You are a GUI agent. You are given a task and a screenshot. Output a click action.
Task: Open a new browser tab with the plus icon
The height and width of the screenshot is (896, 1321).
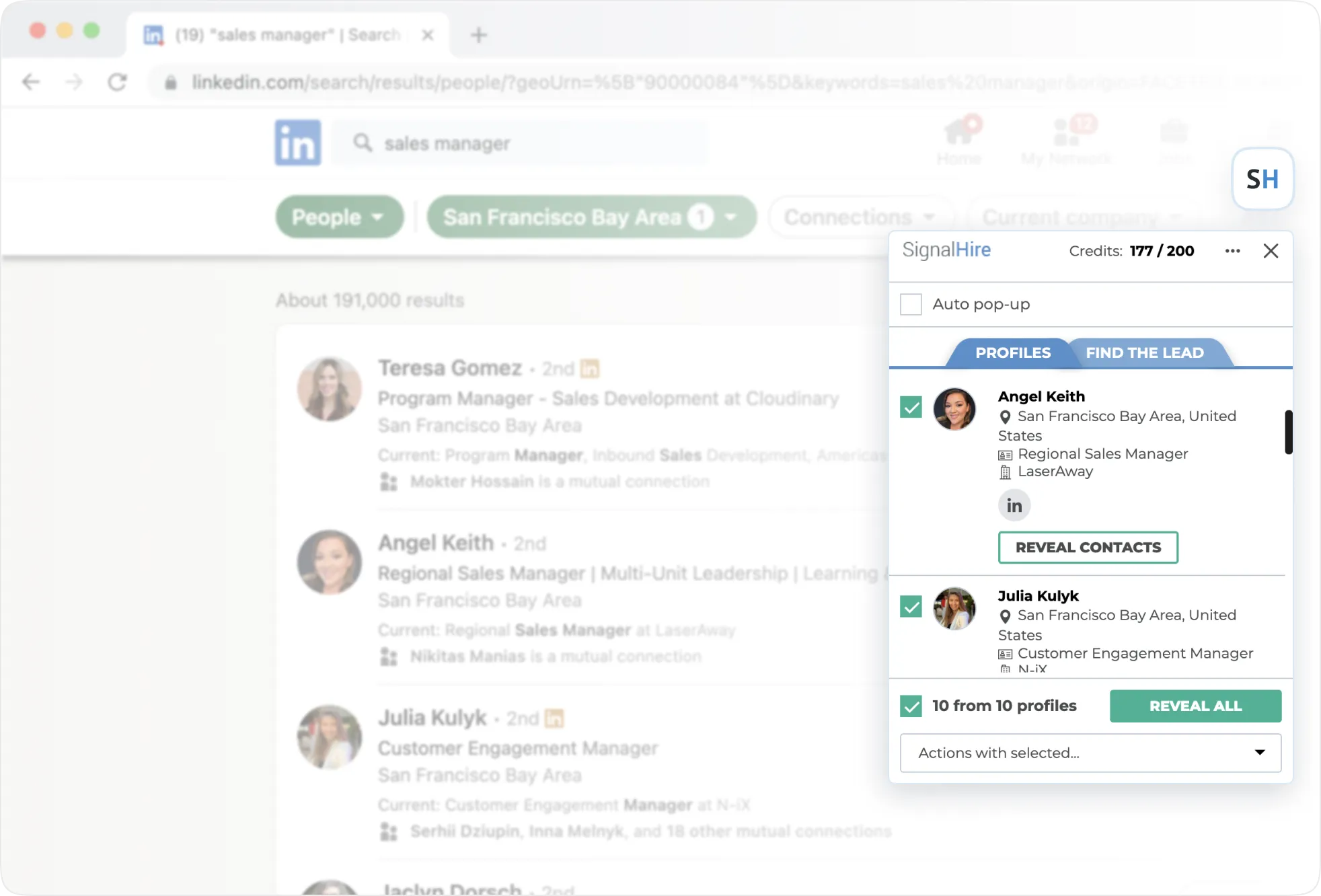click(x=478, y=35)
